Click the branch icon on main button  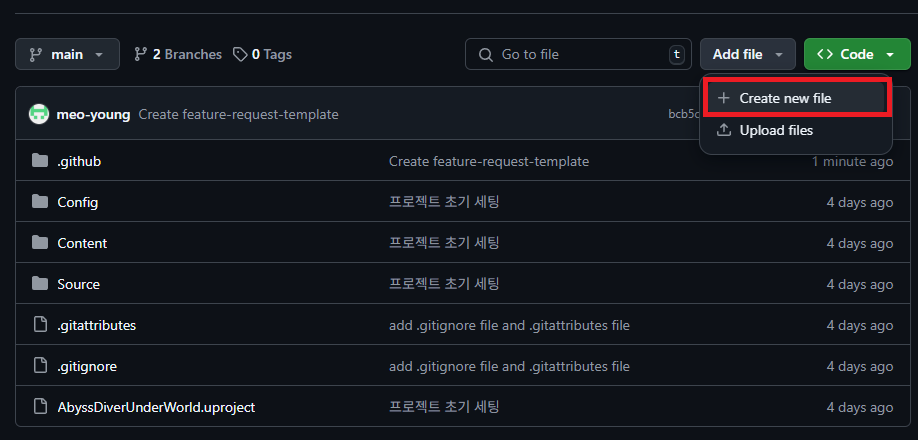[36, 54]
